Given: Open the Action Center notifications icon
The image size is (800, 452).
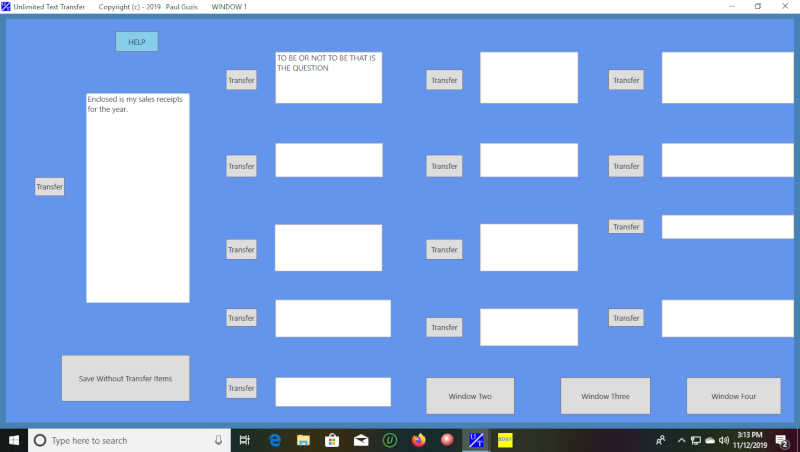Looking at the screenshot, I should tap(782, 440).
